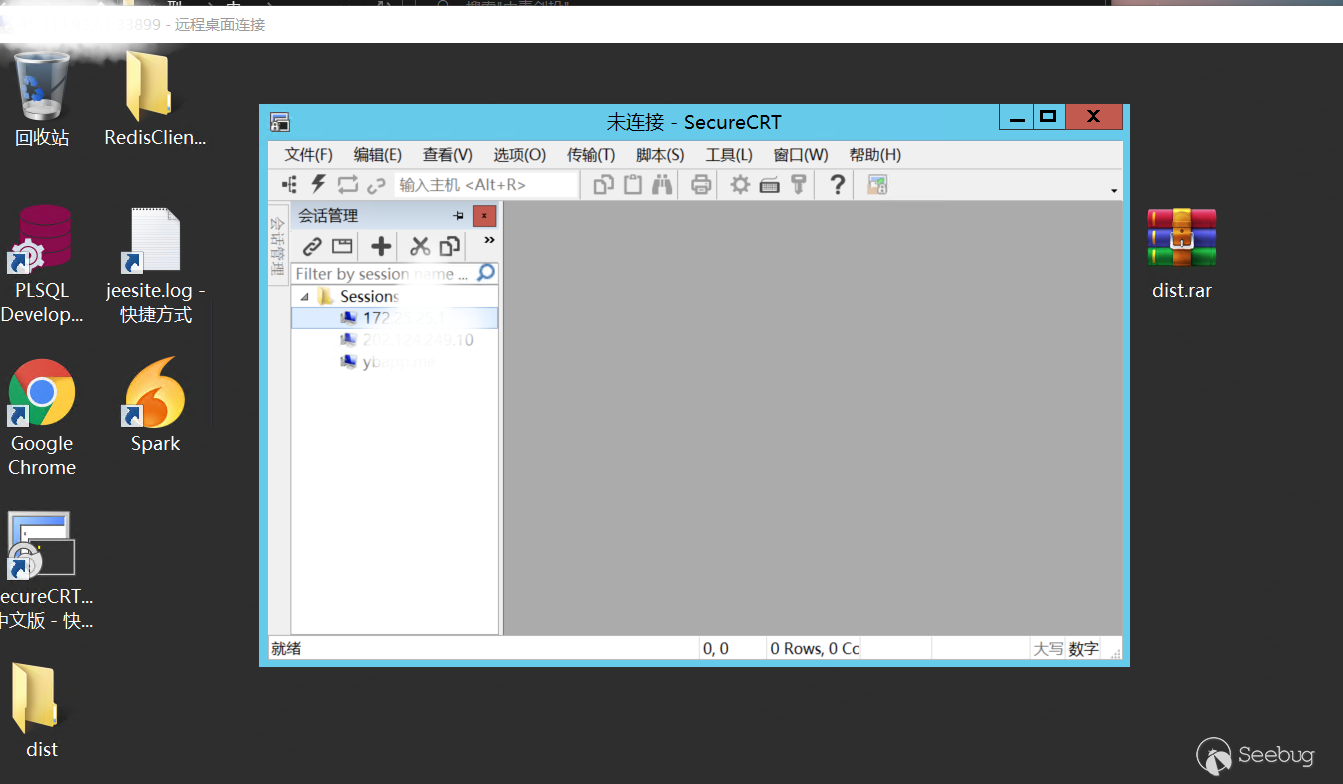This screenshot has width=1343, height=784.
Task: Select the RedisClient folder on desktop
Action: click(x=155, y=100)
